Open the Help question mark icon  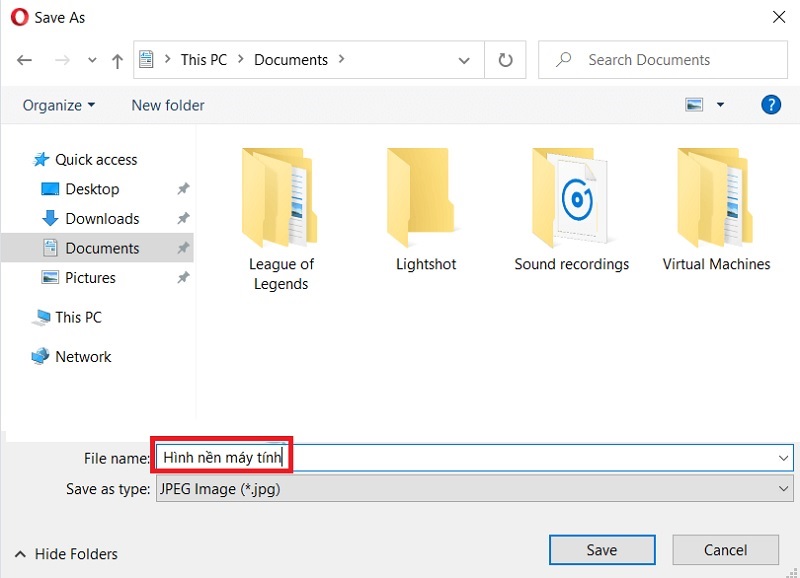pos(770,105)
